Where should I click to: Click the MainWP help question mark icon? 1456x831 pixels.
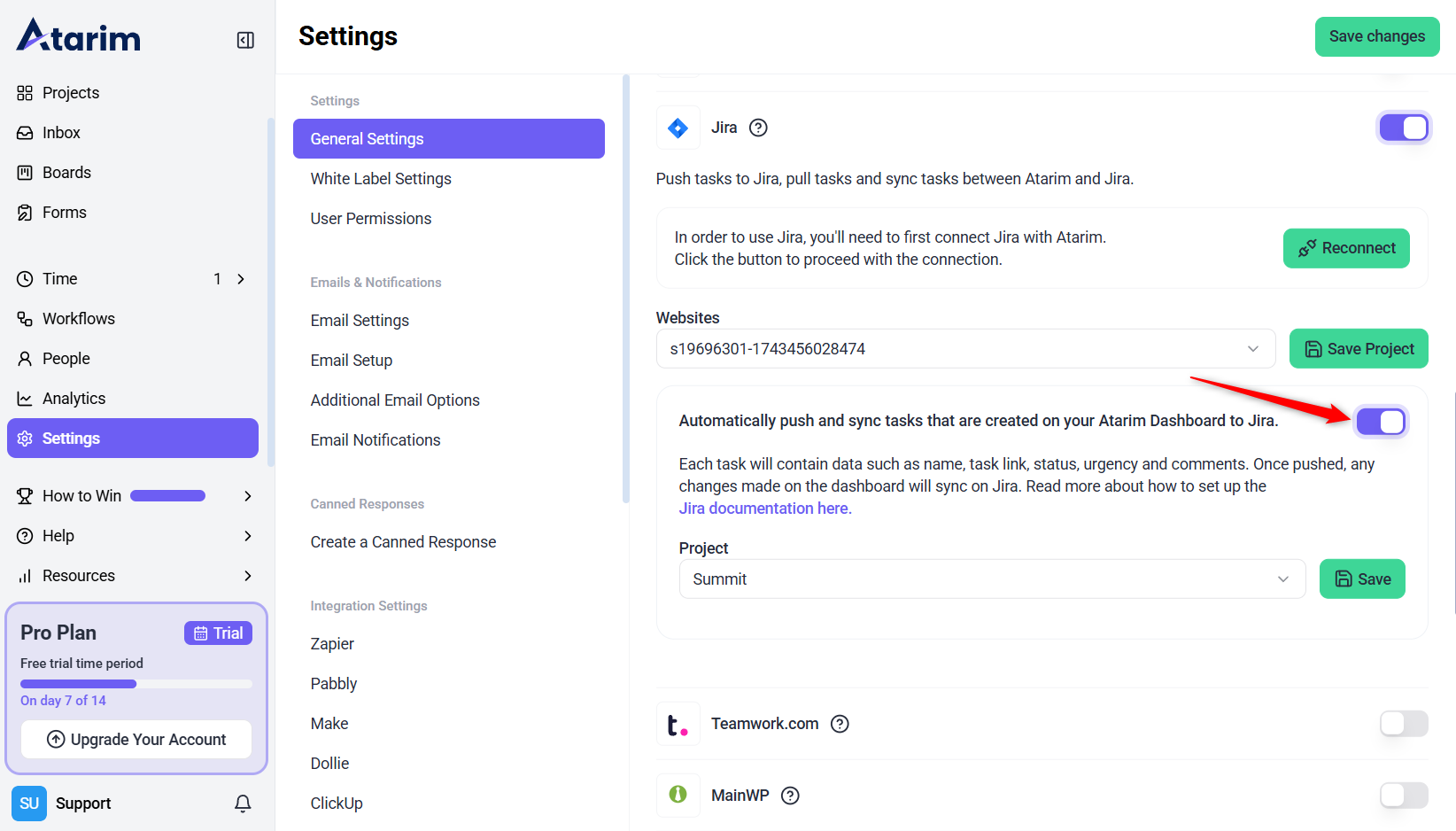coord(790,796)
